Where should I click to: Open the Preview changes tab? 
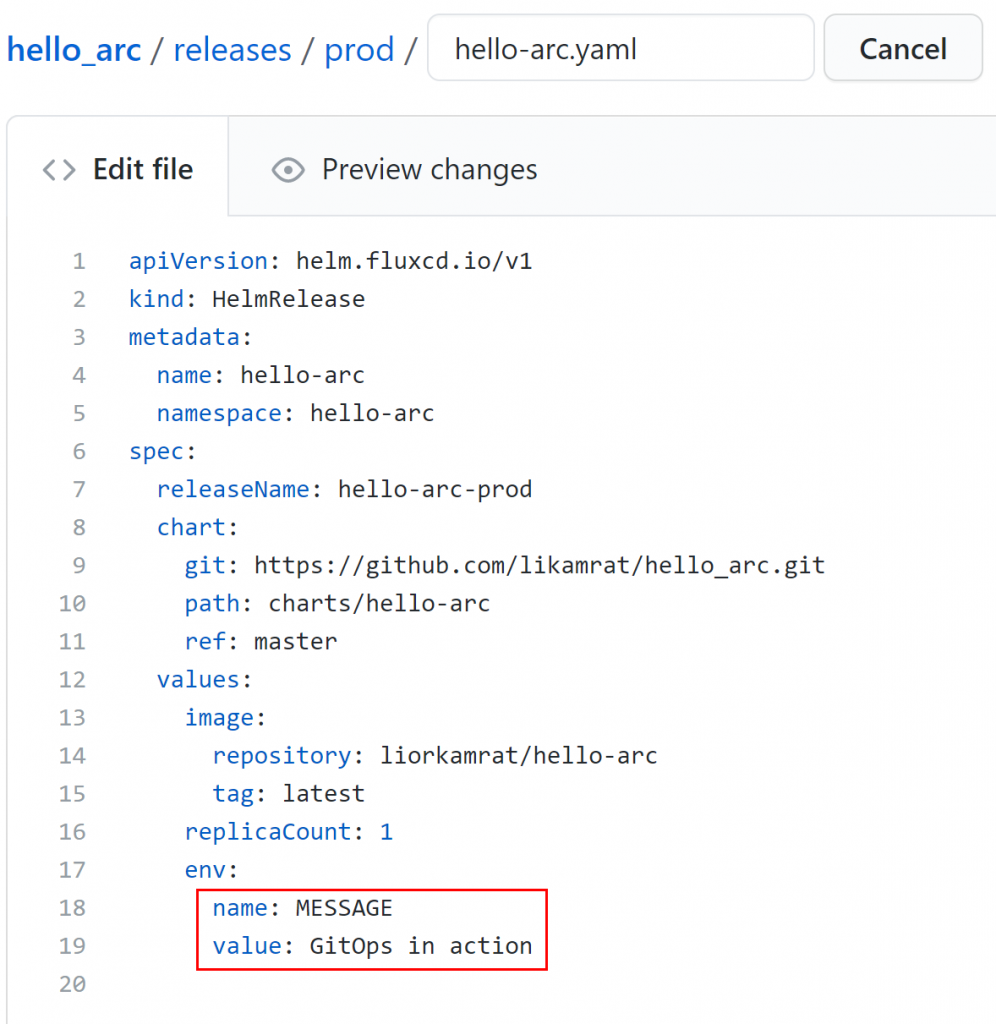[x=404, y=170]
